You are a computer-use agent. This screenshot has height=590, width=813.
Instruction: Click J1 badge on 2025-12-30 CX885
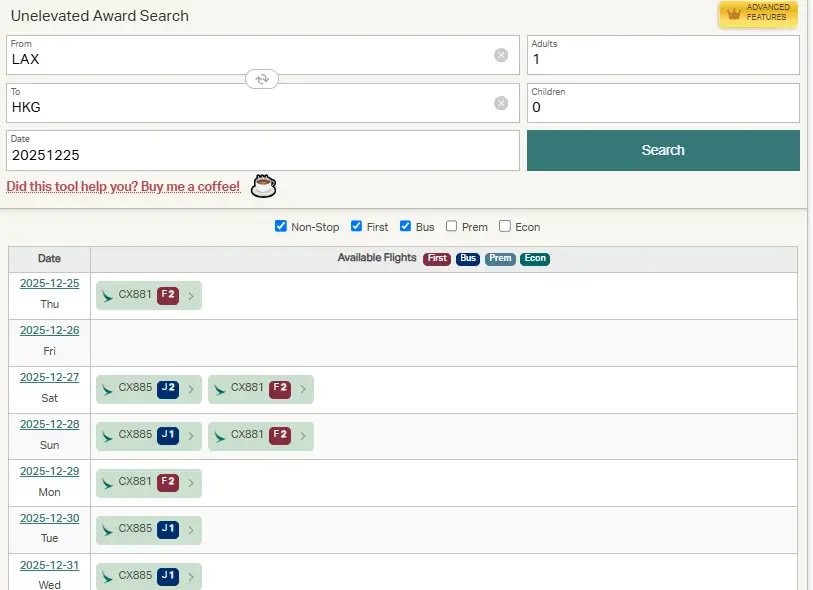(x=168, y=529)
